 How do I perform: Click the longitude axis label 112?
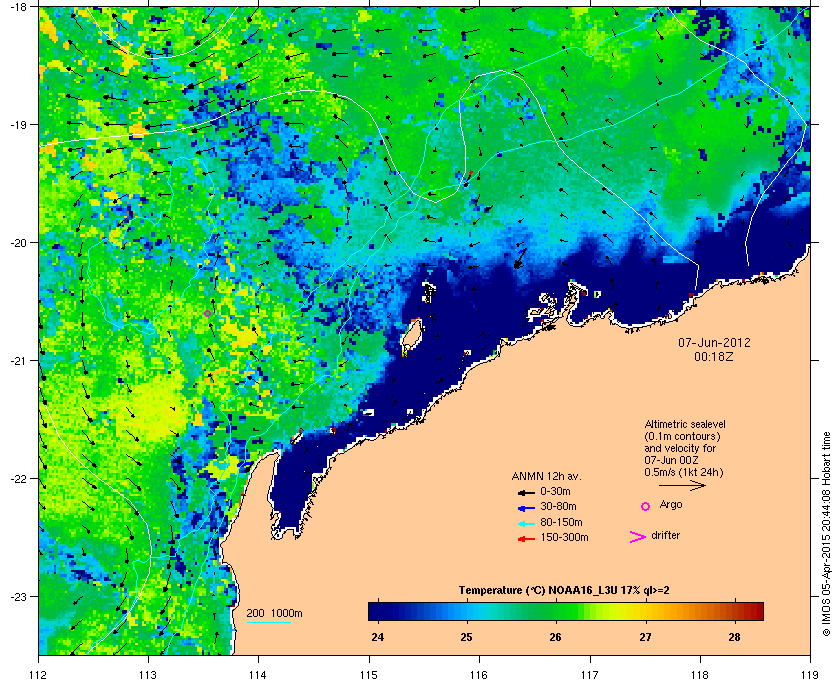[39, 675]
